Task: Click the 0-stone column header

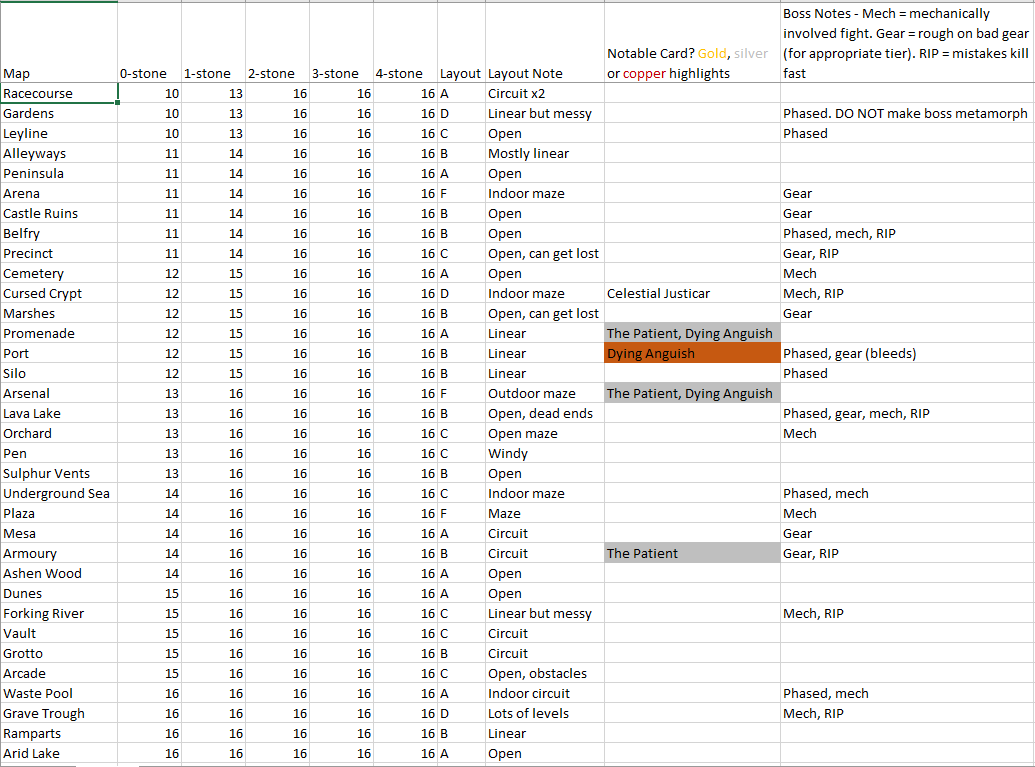Action: (149, 42)
